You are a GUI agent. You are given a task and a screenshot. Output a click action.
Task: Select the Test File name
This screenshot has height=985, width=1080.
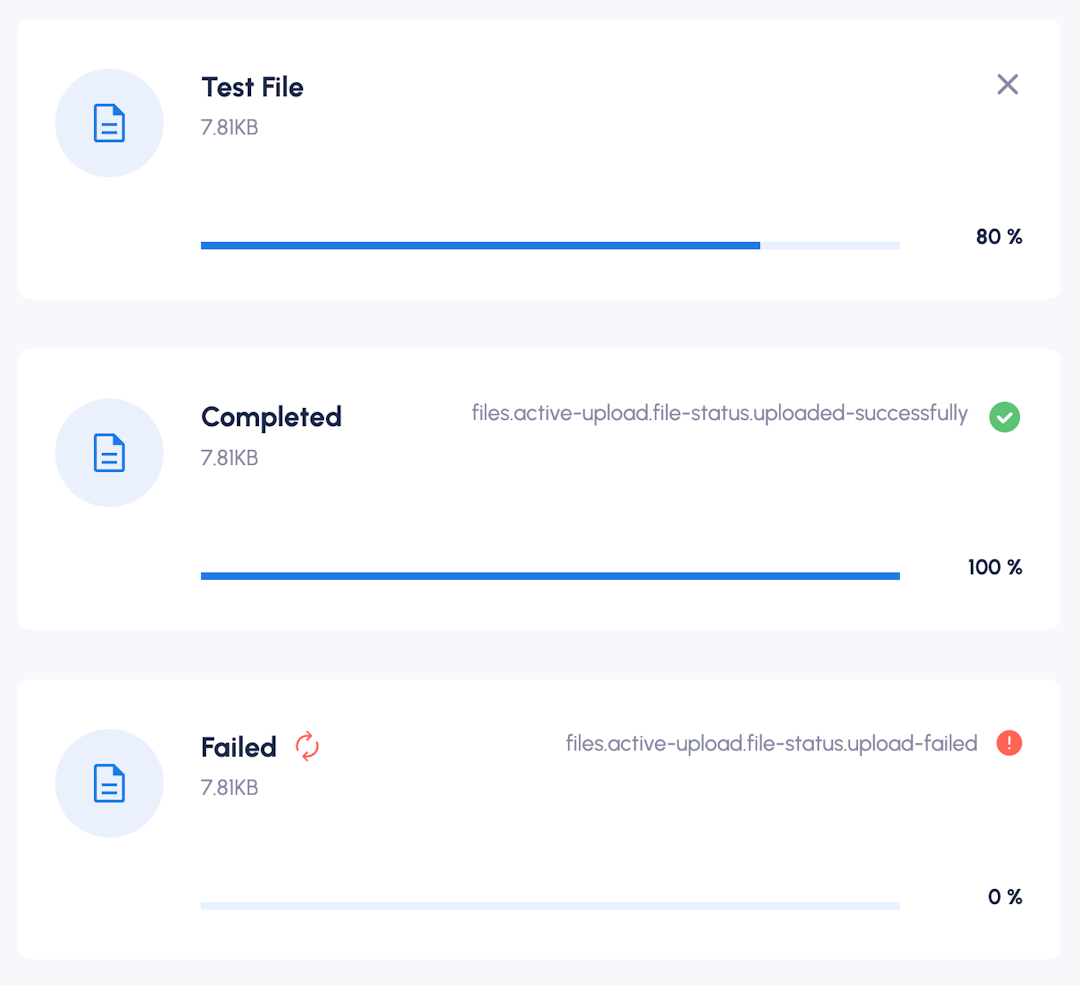click(252, 87)
